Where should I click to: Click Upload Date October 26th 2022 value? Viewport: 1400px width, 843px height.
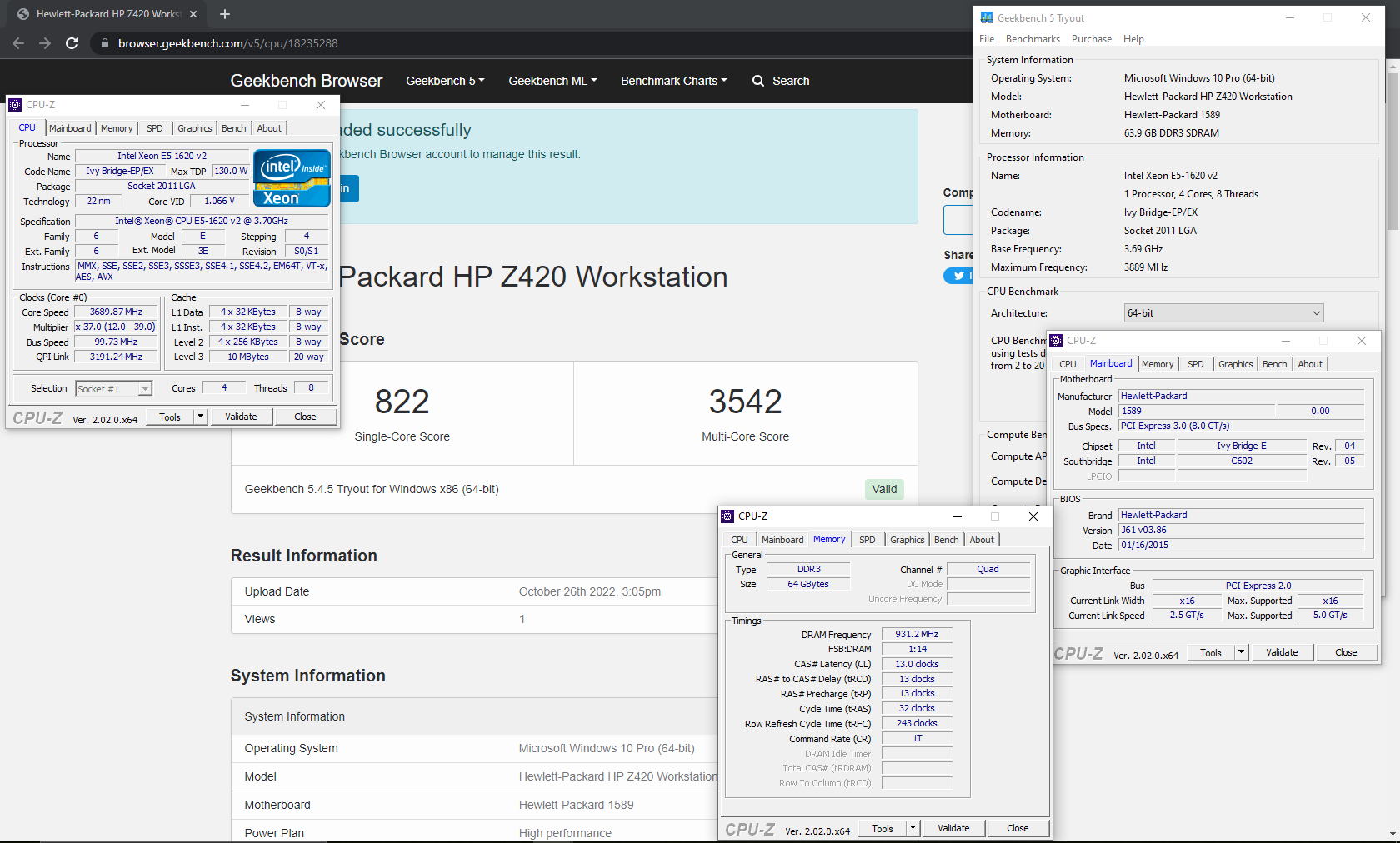tap(590, 591)
